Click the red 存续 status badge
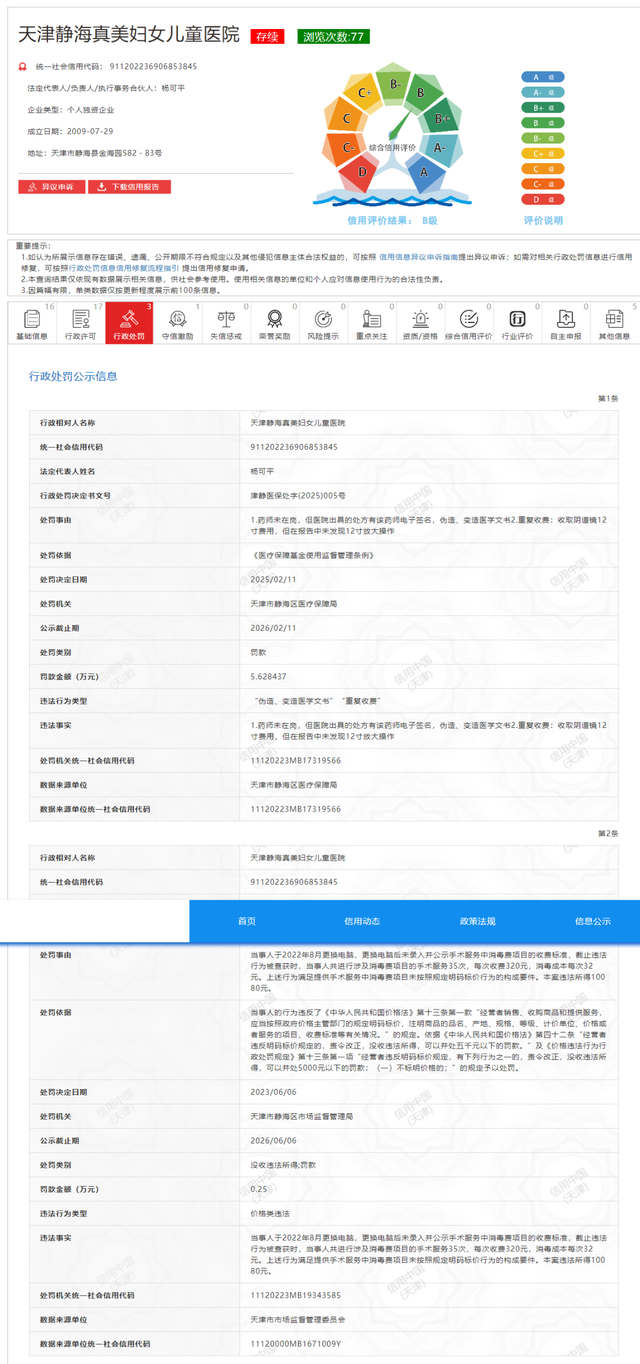The height and width of the screenshot is (1364, 640). 267,37
